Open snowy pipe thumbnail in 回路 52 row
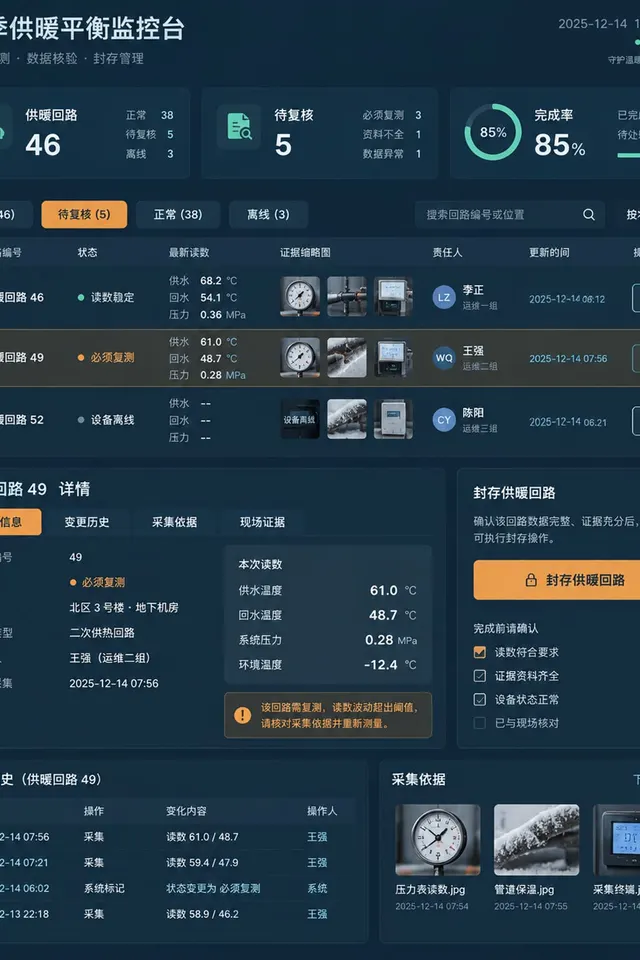640x960 pixels. pos(347,419)
